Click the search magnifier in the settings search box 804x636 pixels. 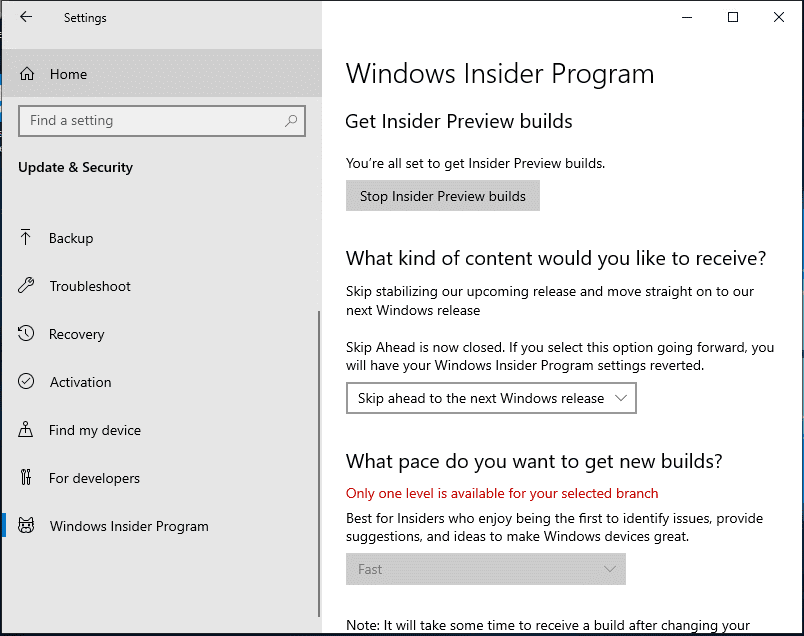tap(290, 120)
